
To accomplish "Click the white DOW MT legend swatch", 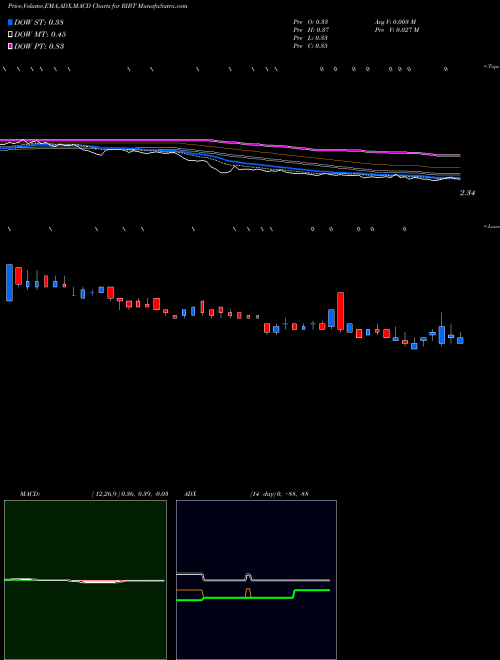I will (x=10, y=34).
